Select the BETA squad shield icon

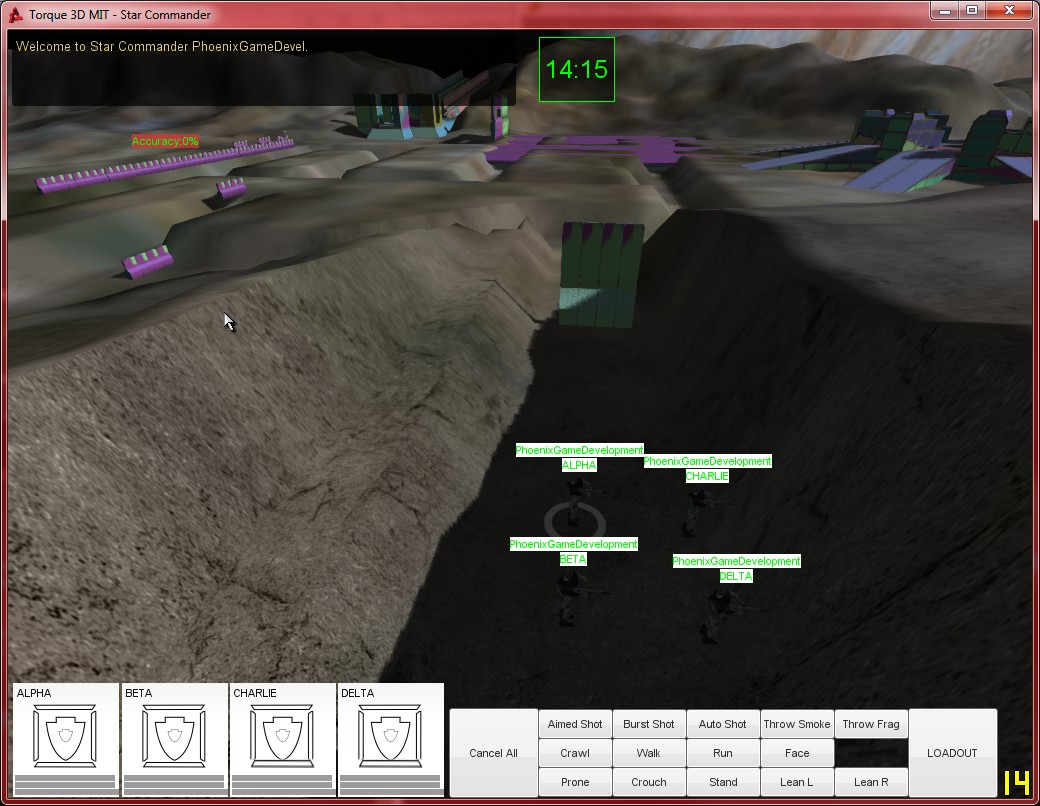(x=174, y=736)
